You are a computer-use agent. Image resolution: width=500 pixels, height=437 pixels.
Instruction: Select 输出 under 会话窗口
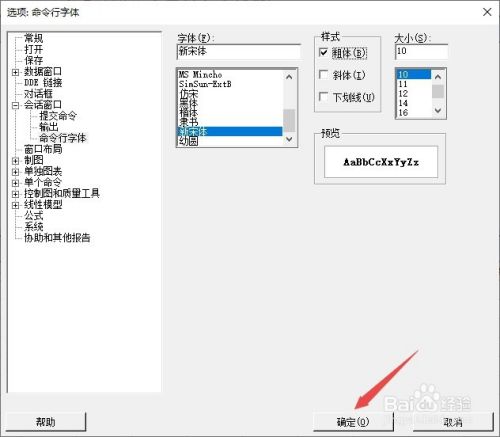49,127
